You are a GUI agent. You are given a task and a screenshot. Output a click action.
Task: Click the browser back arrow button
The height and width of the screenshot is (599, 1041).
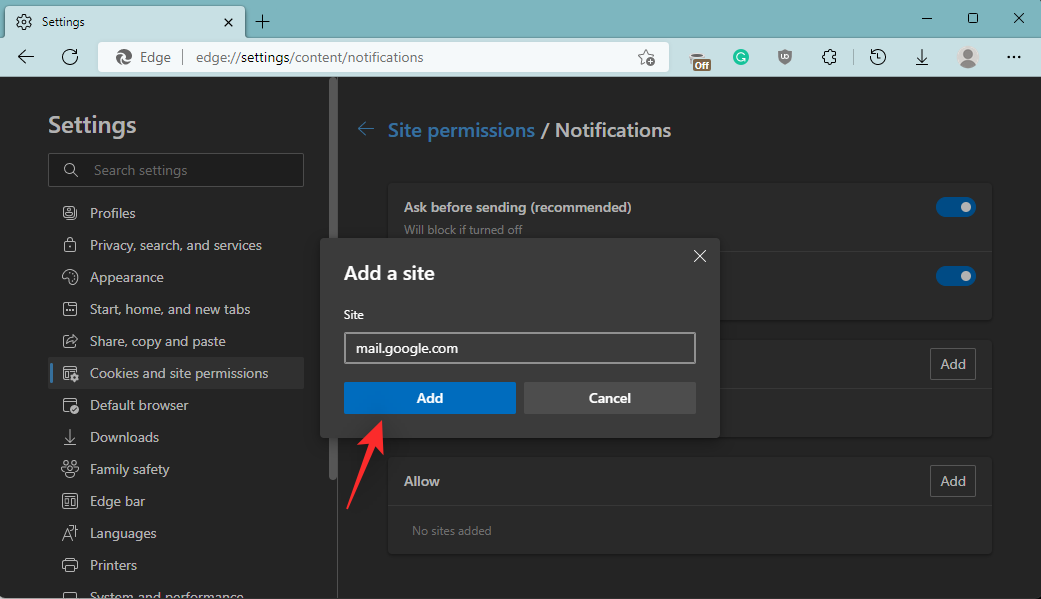[x=26, y=57]
